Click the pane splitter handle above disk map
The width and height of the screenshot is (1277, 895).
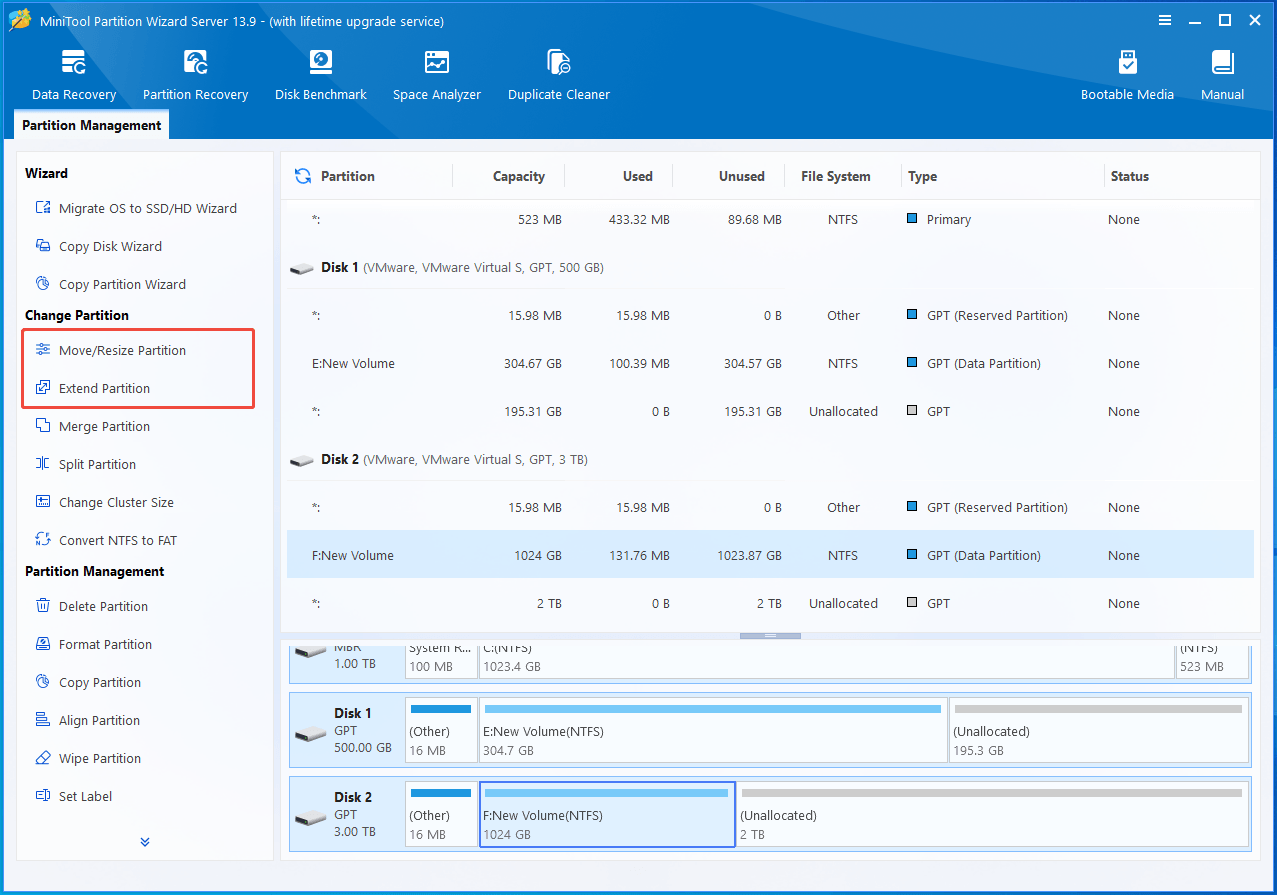click(770, 636)
